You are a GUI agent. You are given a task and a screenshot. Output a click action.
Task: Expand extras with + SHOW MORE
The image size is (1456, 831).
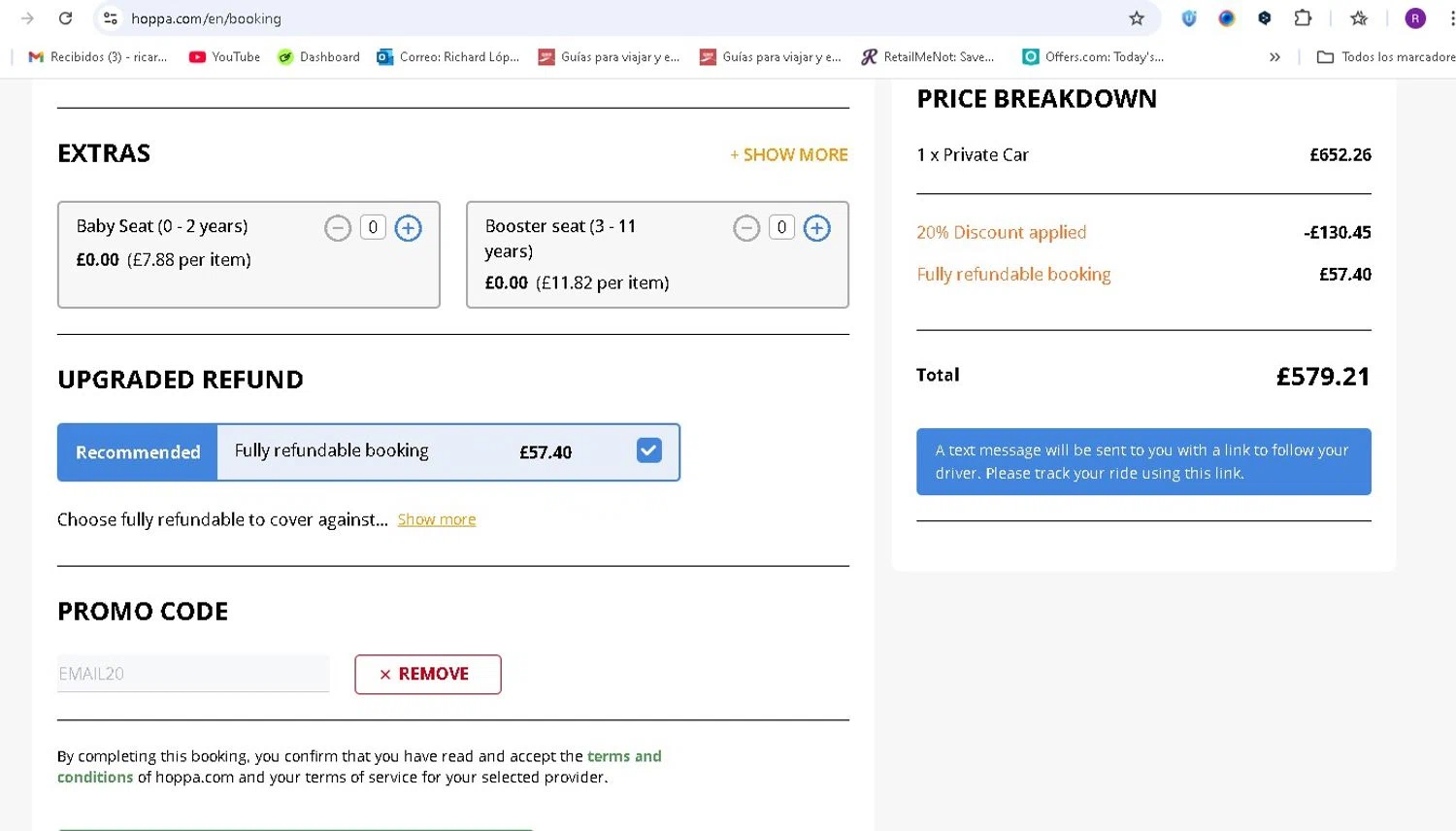point(789,154)
